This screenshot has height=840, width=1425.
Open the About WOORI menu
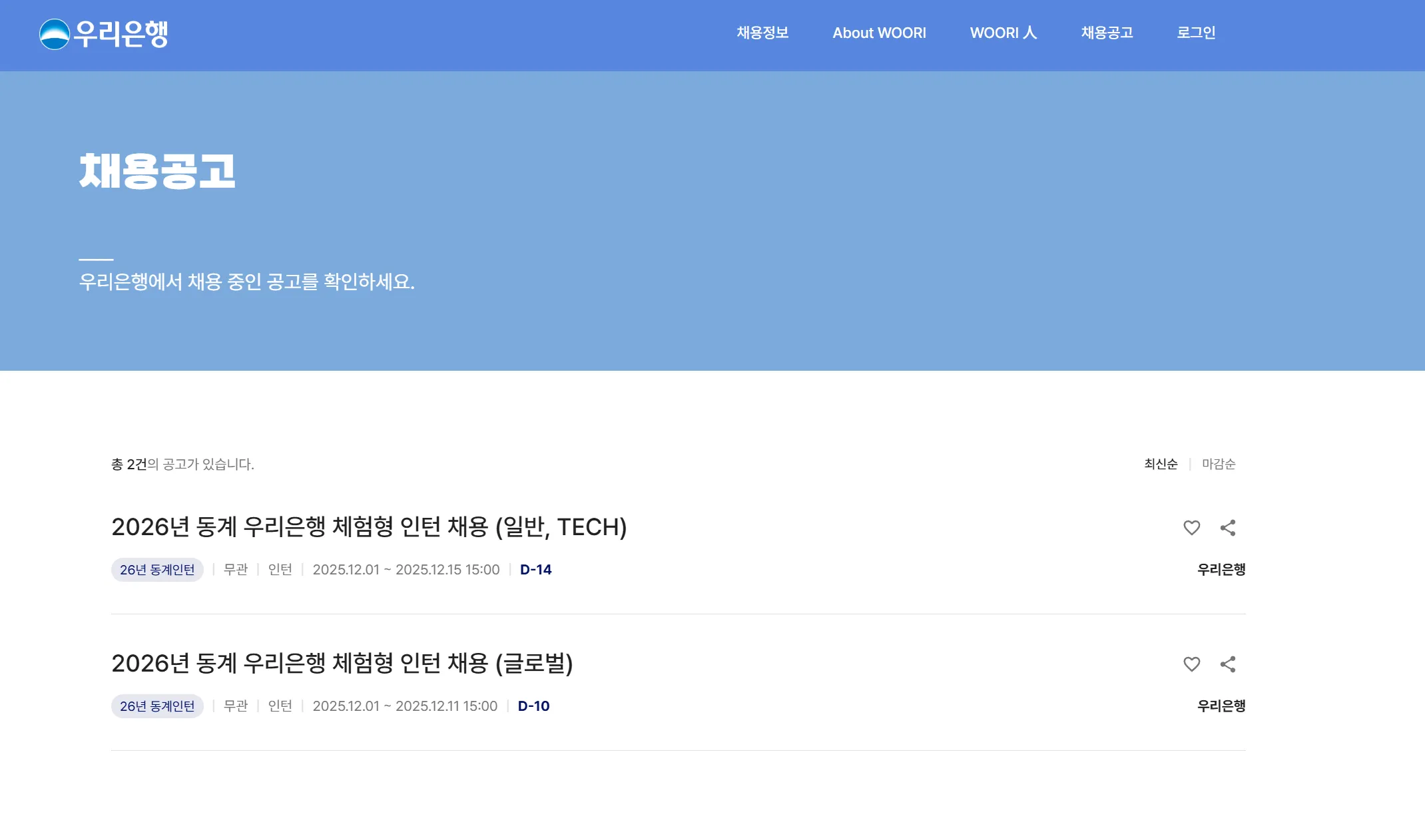point(879,33)
